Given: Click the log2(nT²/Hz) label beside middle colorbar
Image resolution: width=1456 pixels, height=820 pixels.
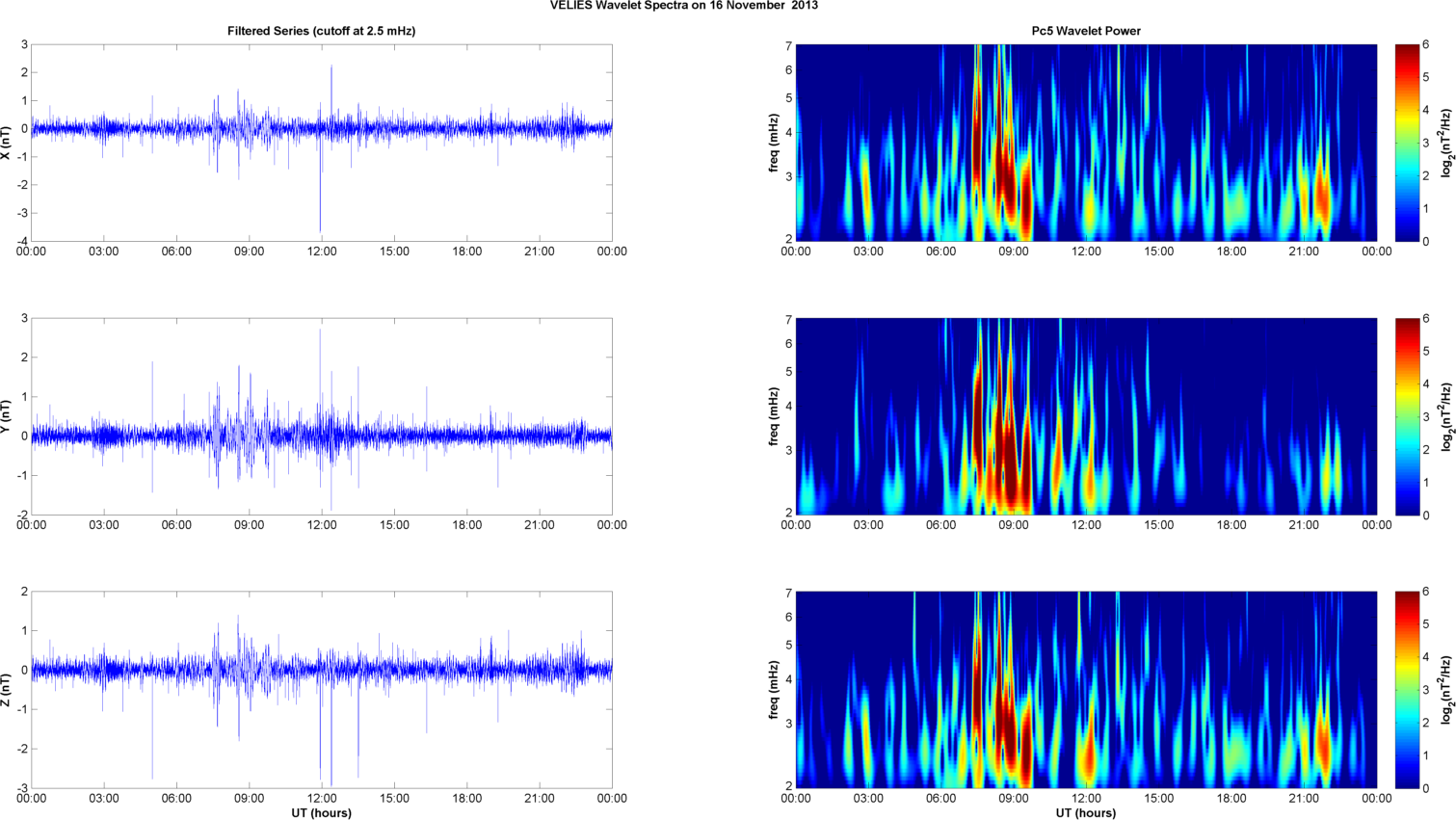Looking at the screenshot, I should 1446,416.
